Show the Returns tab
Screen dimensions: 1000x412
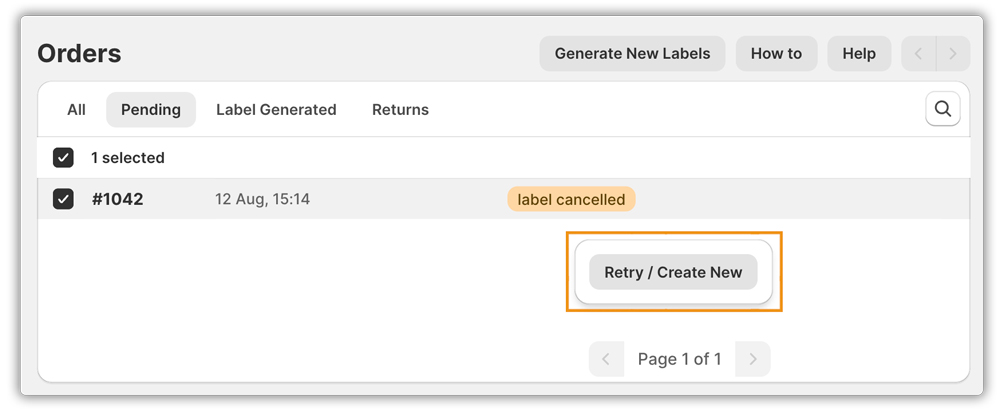[x=400, y=110]
